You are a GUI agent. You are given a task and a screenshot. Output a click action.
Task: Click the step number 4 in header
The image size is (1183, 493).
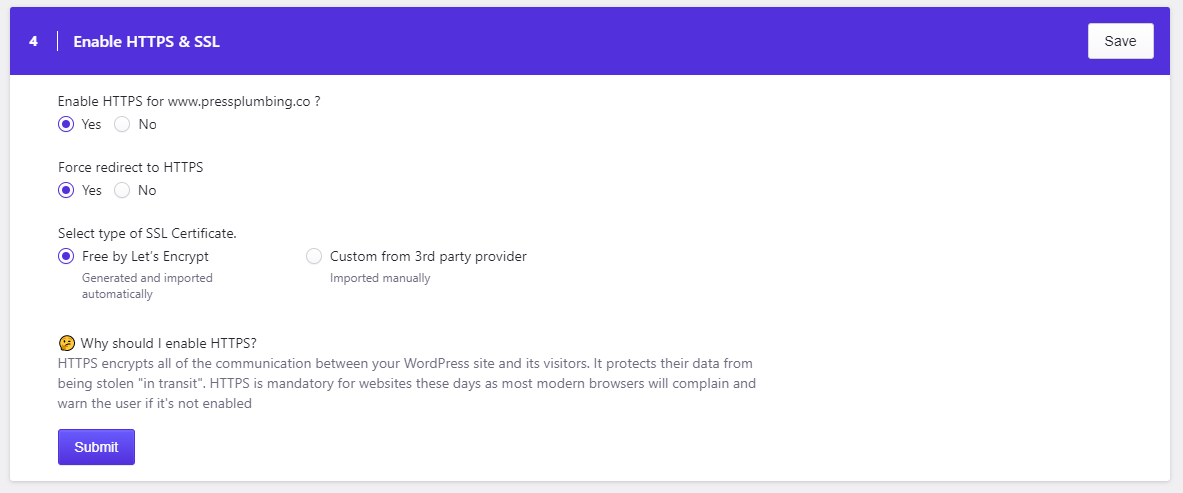click(33, 42)
